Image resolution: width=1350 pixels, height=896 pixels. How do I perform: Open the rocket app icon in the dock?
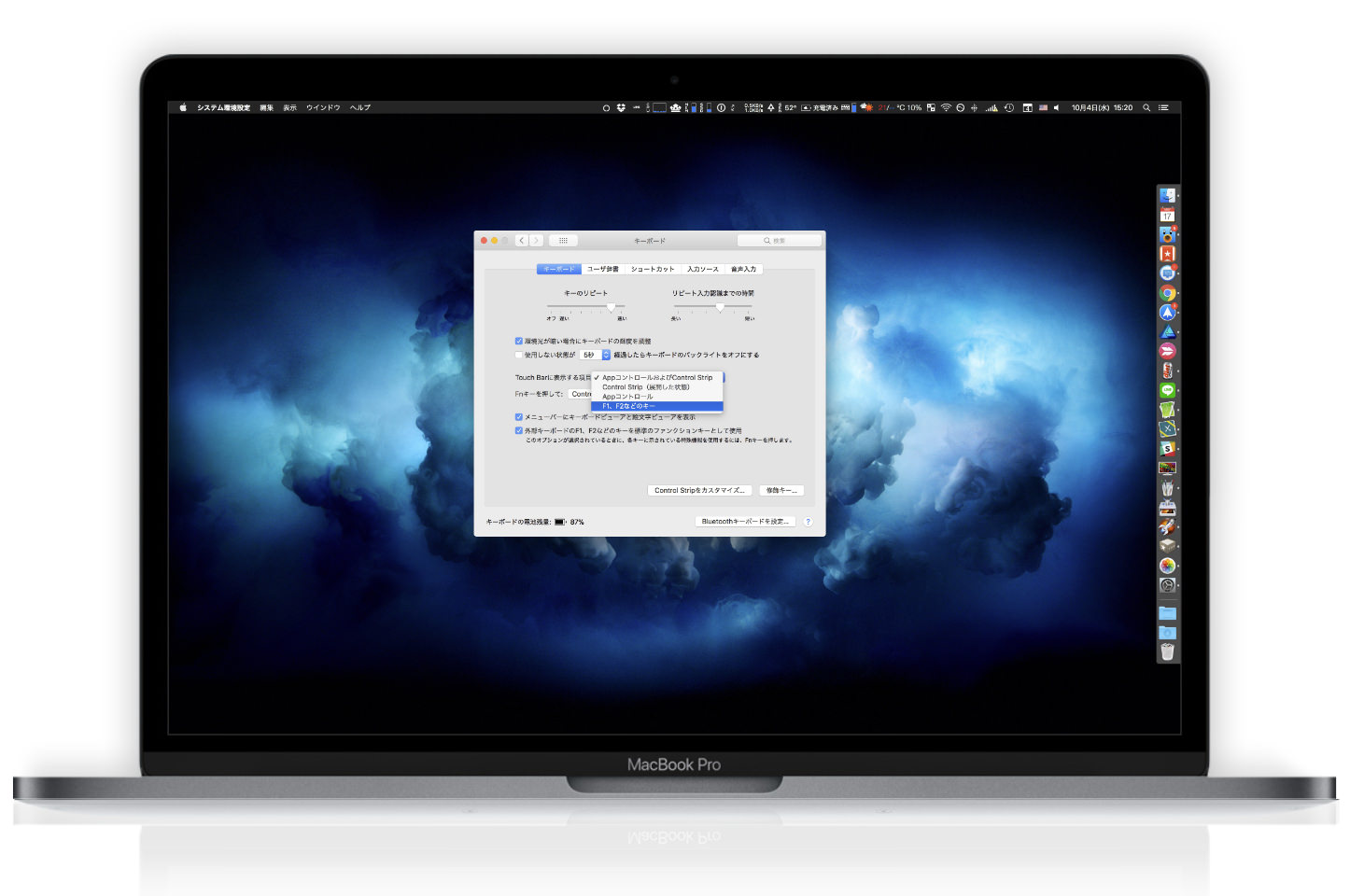(x=1167, y=526)
